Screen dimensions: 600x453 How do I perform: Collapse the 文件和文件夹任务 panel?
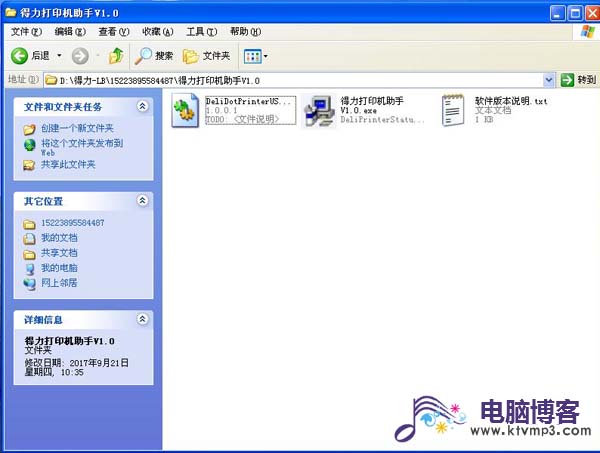[143, 106]
